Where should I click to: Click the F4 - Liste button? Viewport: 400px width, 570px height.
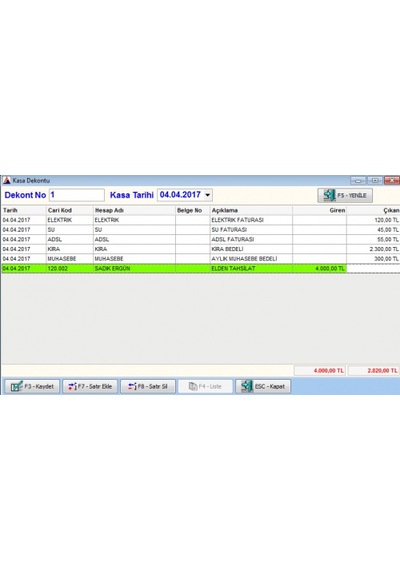point(205,386)
